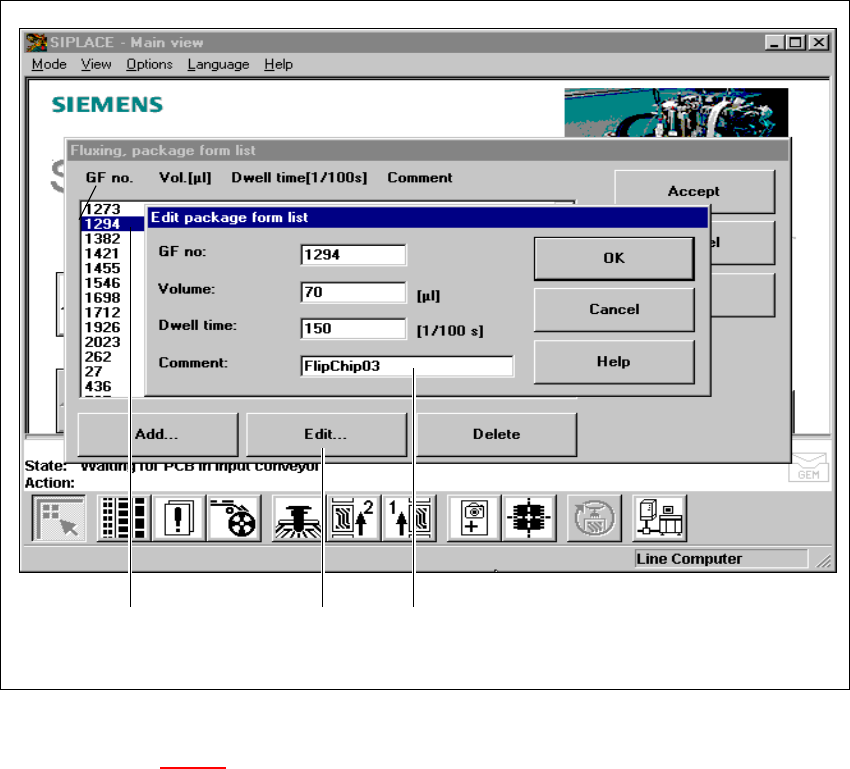The width and height of the screenshot is (850, 769).
Task: Click the GEM envelope icon
Action: (808, 467)
